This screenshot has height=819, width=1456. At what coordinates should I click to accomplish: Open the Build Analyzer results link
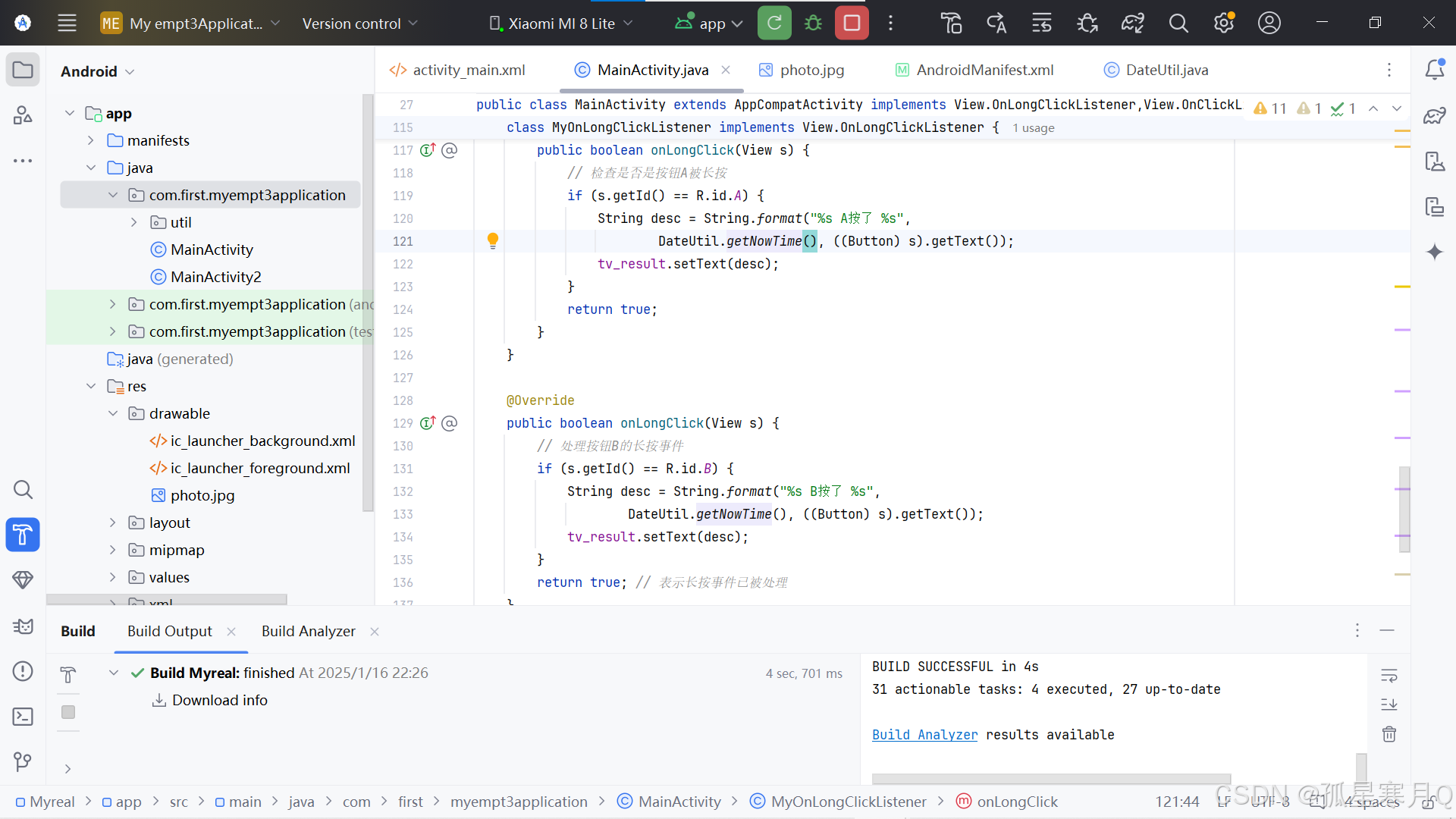(x=924, y=734)
